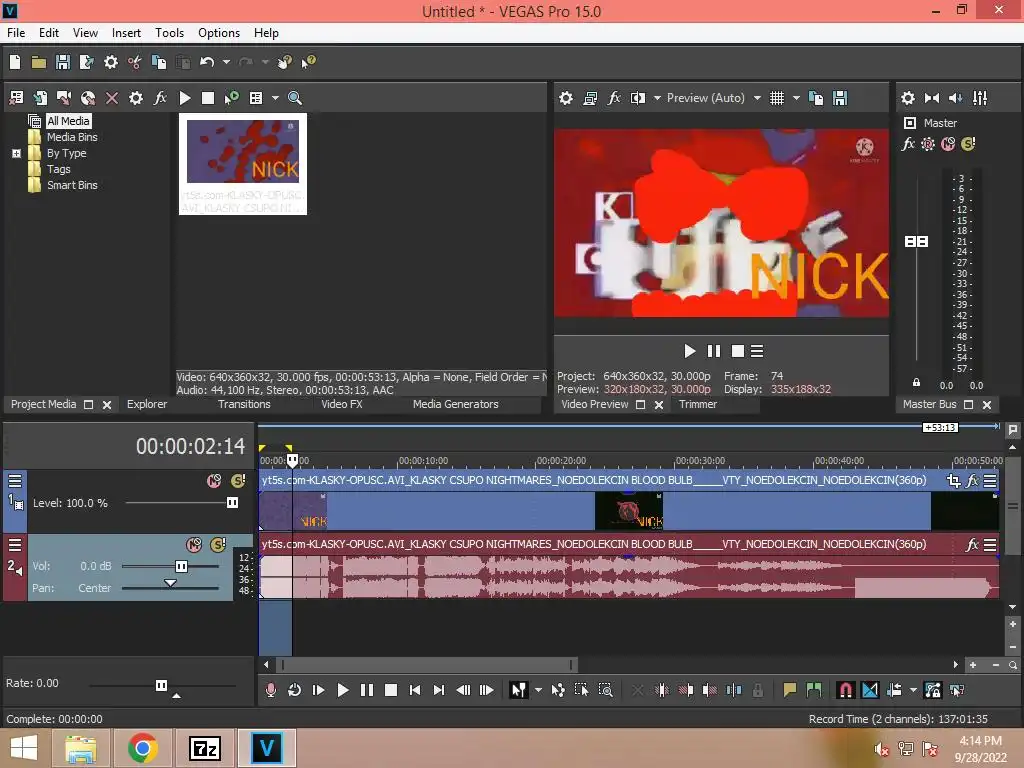Save preview snapshot to file
The image size is (1024, 768).
[x=840, y=98]
